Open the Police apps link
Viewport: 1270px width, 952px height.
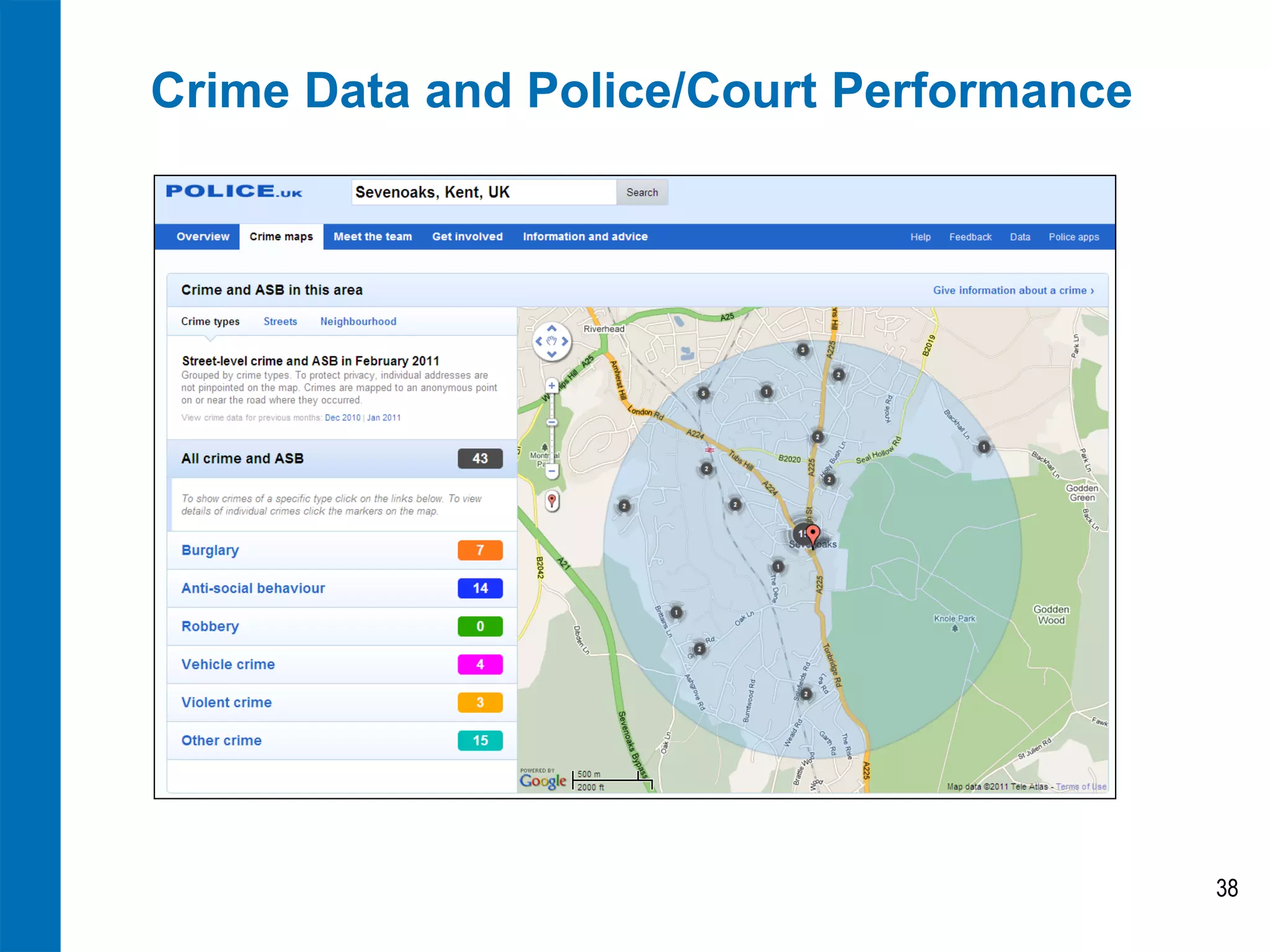coord(1073,237)
